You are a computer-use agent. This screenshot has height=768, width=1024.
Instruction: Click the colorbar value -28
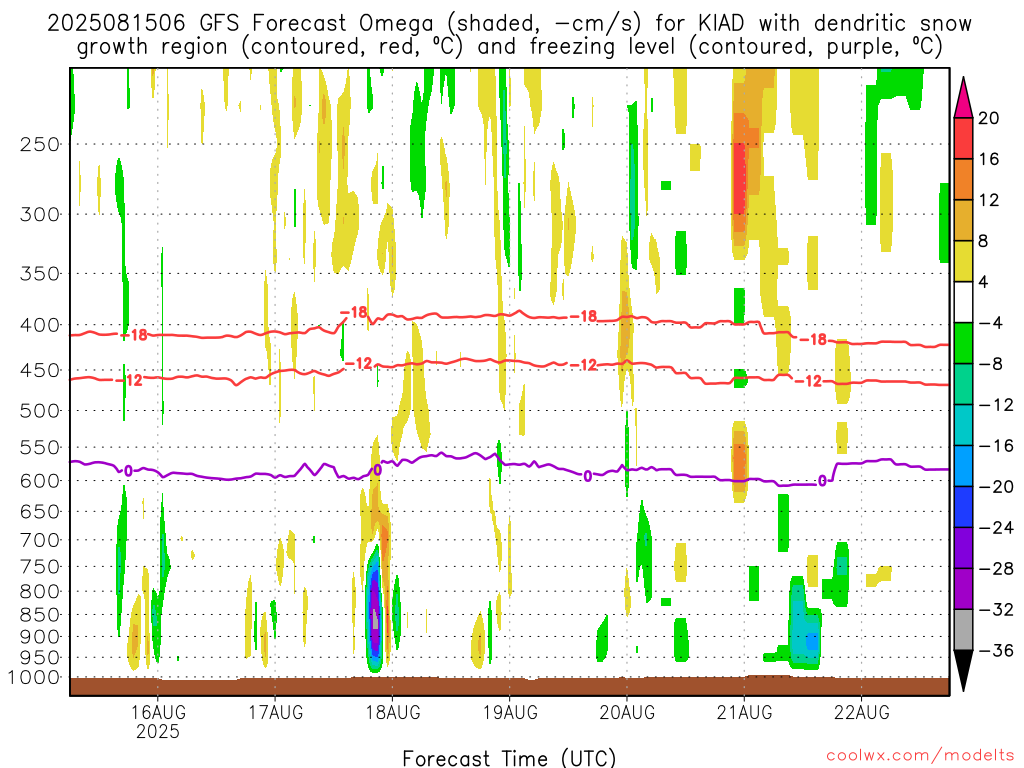tap(996, 569)
